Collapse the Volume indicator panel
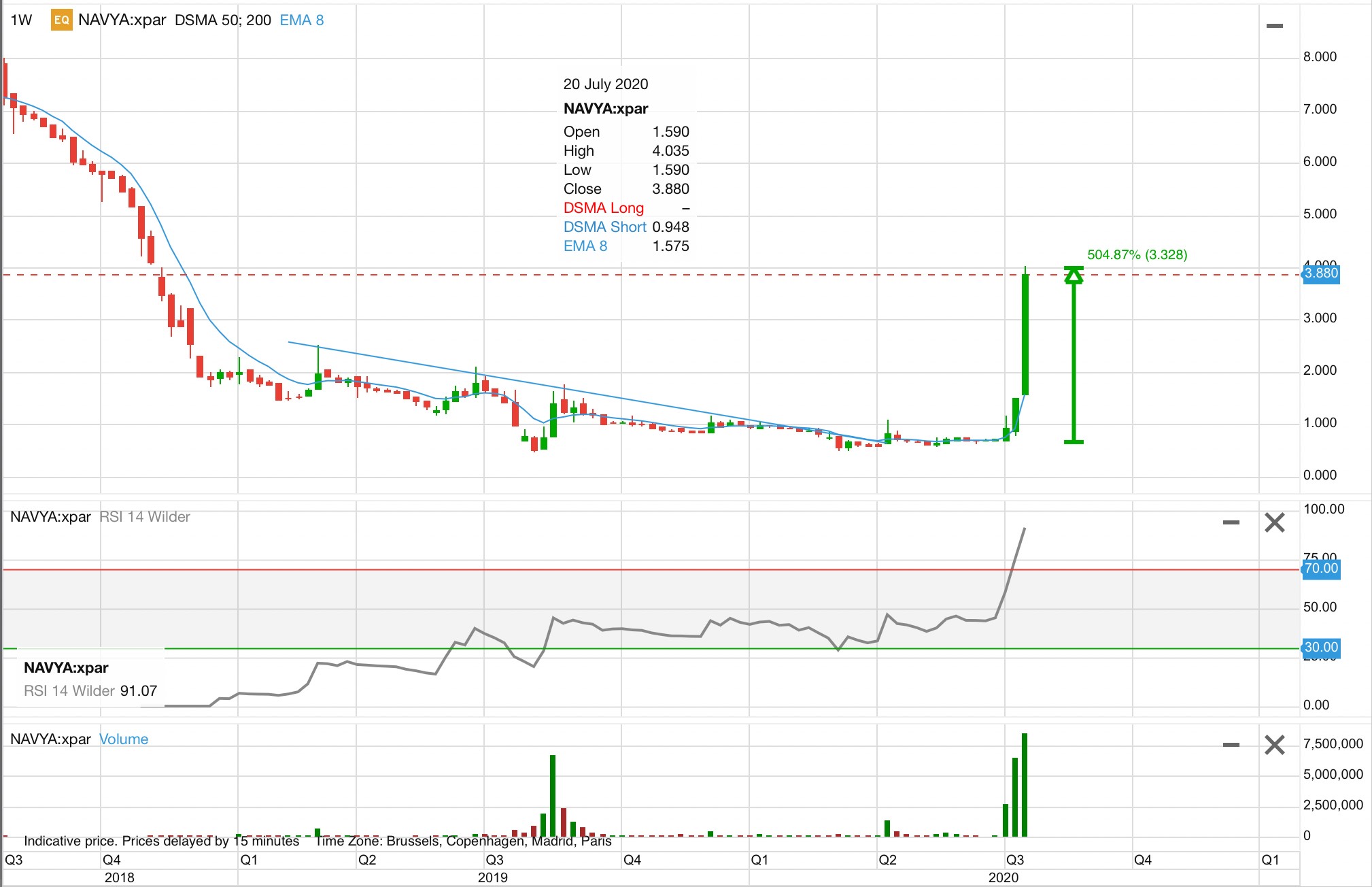Image resolution: width=1372 pixels, height=887 pixels. [1231, 745]
